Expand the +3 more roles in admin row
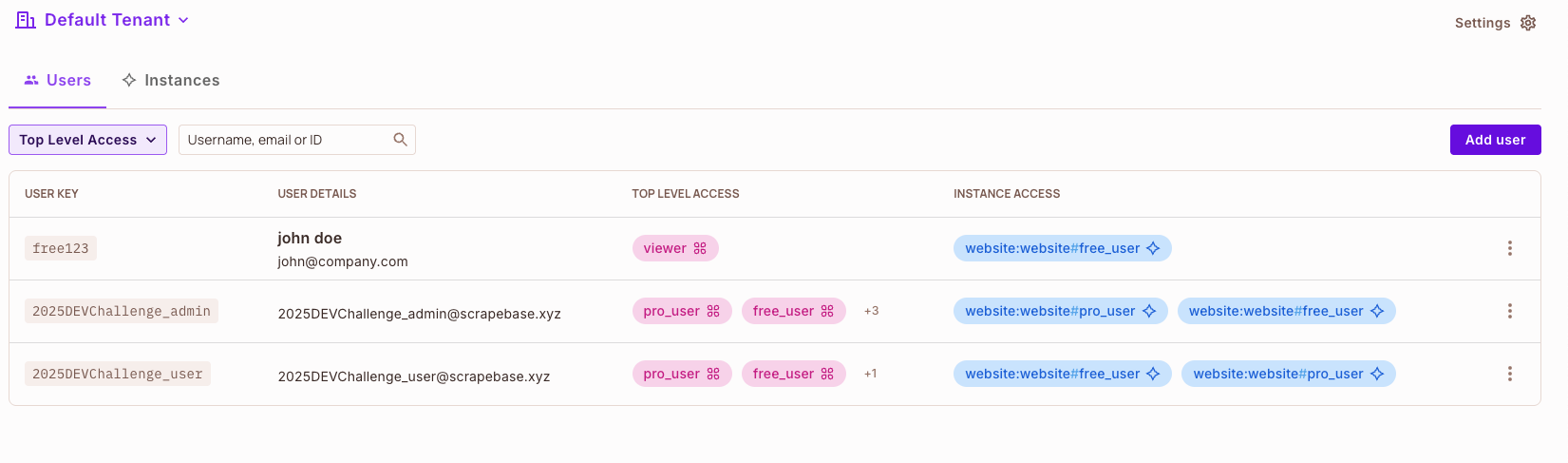Image resolution: width=1568 pixels, height=463 pixels. pos(871,311)
